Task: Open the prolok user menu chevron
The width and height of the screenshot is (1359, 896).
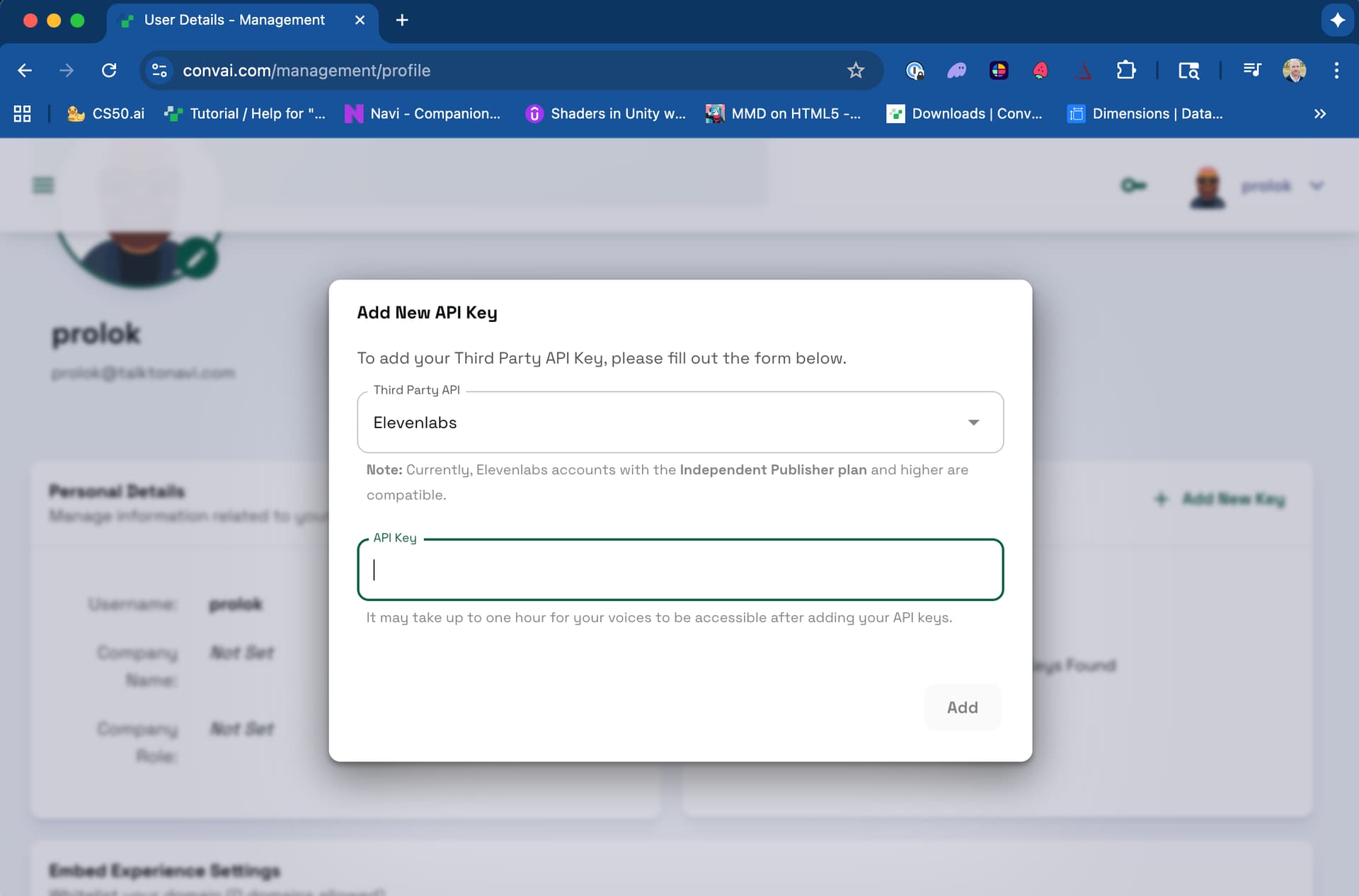Action: pyautogui.click(x=1317, y=185)
